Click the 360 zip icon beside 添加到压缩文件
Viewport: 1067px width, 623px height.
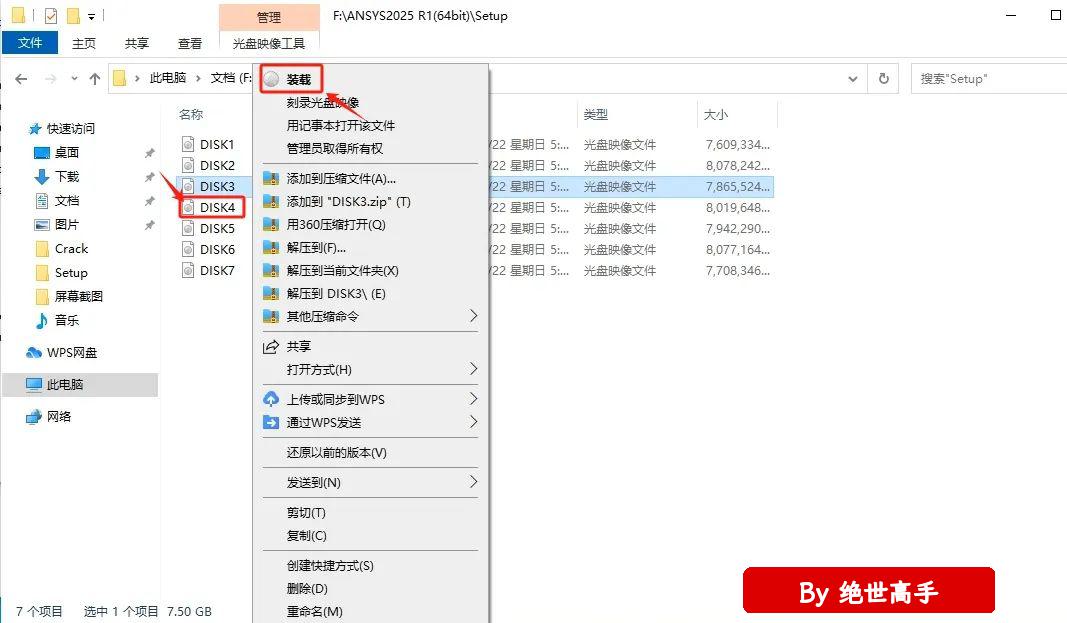point(271,179)
